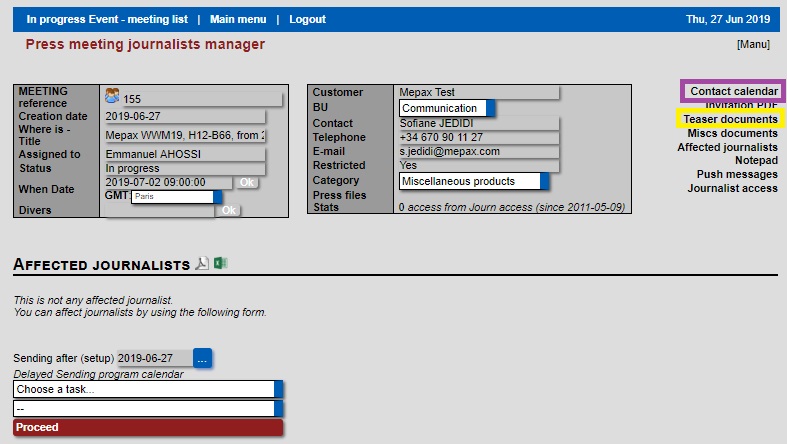The width and height of the screenshot is (787, 444).
Task: Click the When Date input field
Action: point(167,183)
